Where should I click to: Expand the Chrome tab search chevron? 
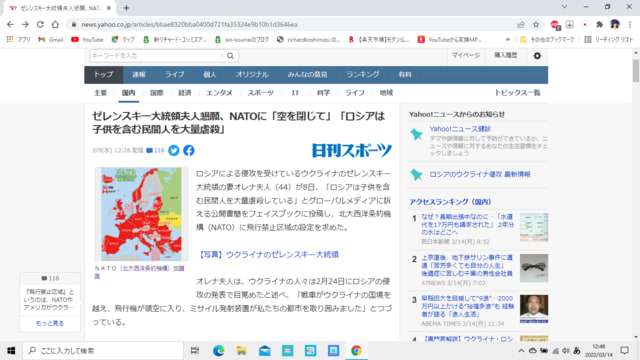click(x=564, y=7)
